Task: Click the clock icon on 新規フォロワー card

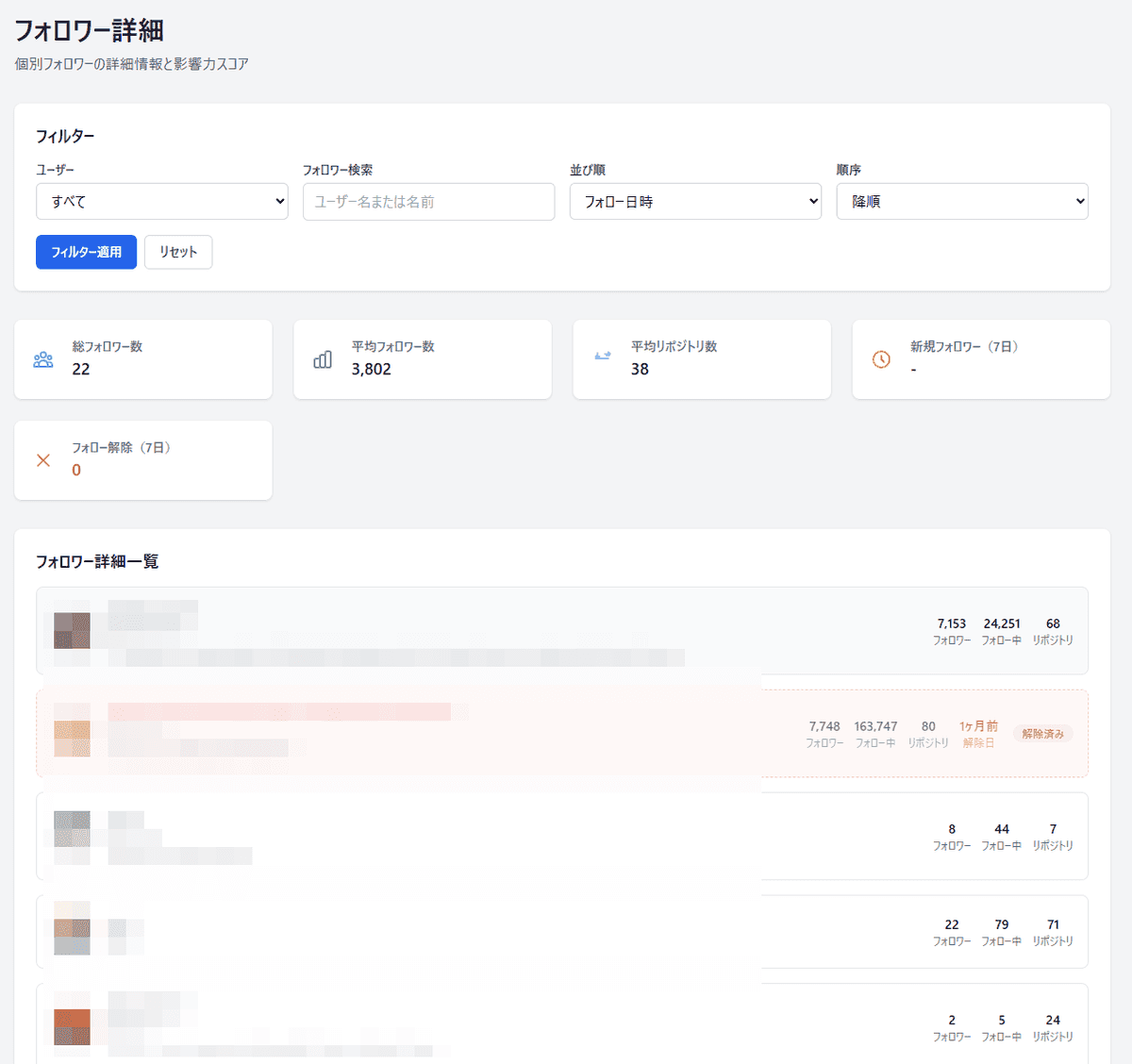Action: (881, 359)
